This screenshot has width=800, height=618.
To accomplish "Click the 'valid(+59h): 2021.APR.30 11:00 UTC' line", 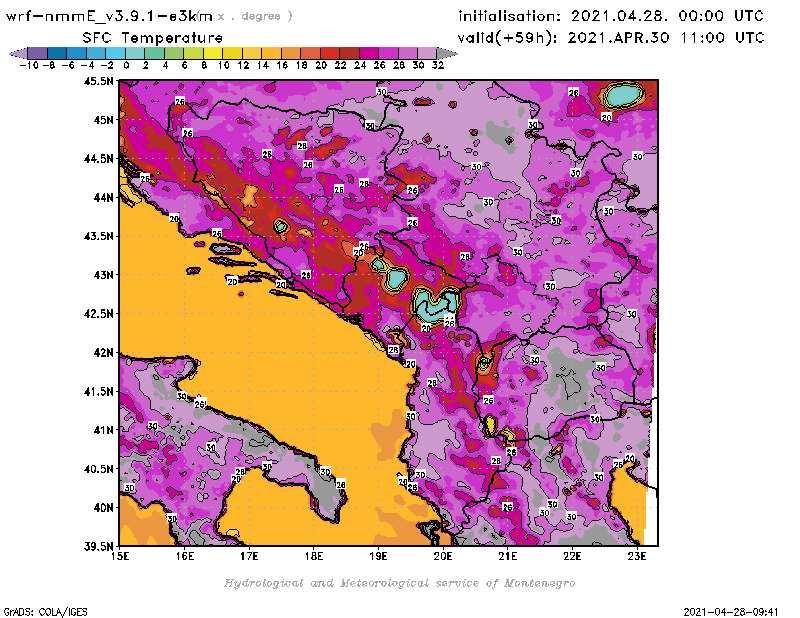I will tap(611, 38).
